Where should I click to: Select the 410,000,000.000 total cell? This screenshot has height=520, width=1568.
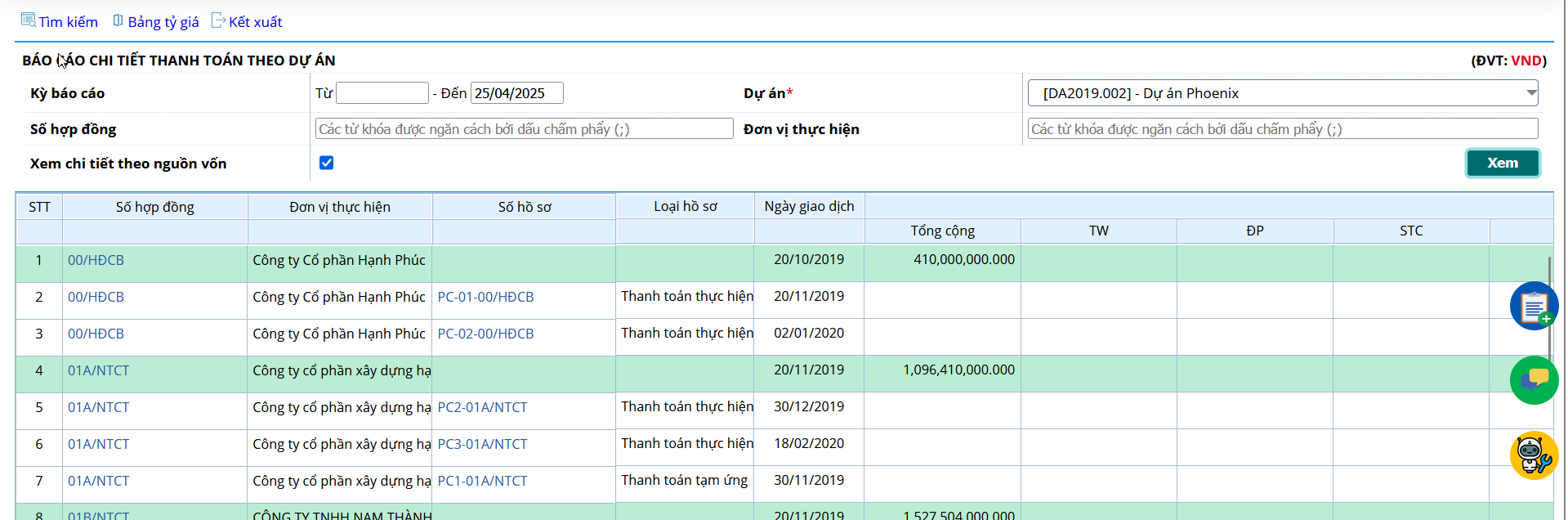pyautogui.click(x=943, y=263)
